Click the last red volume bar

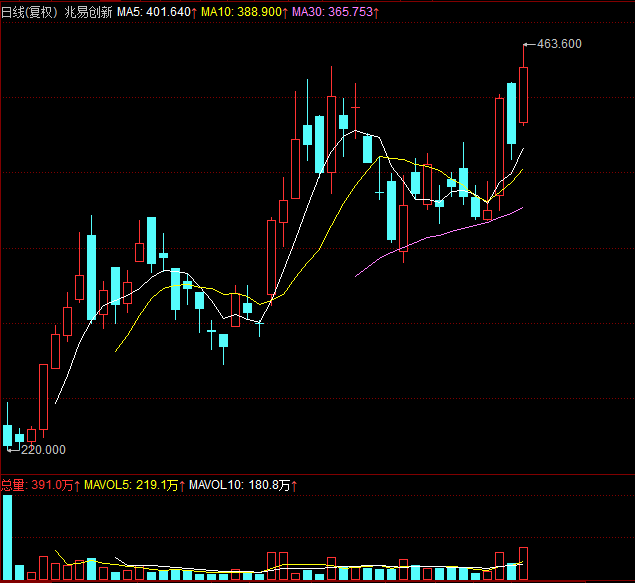523,563
